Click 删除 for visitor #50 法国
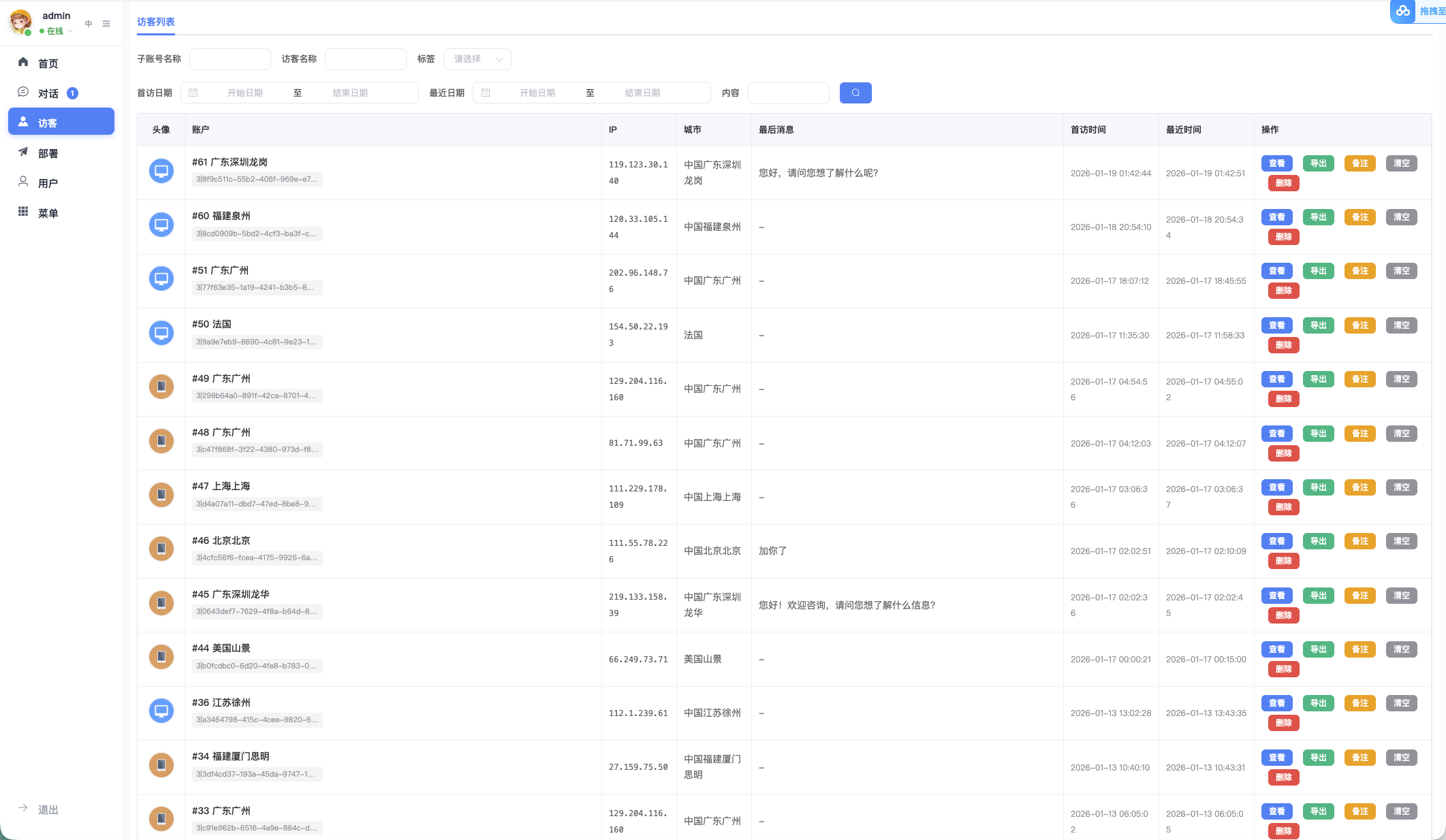 [x=1284, y=345]
